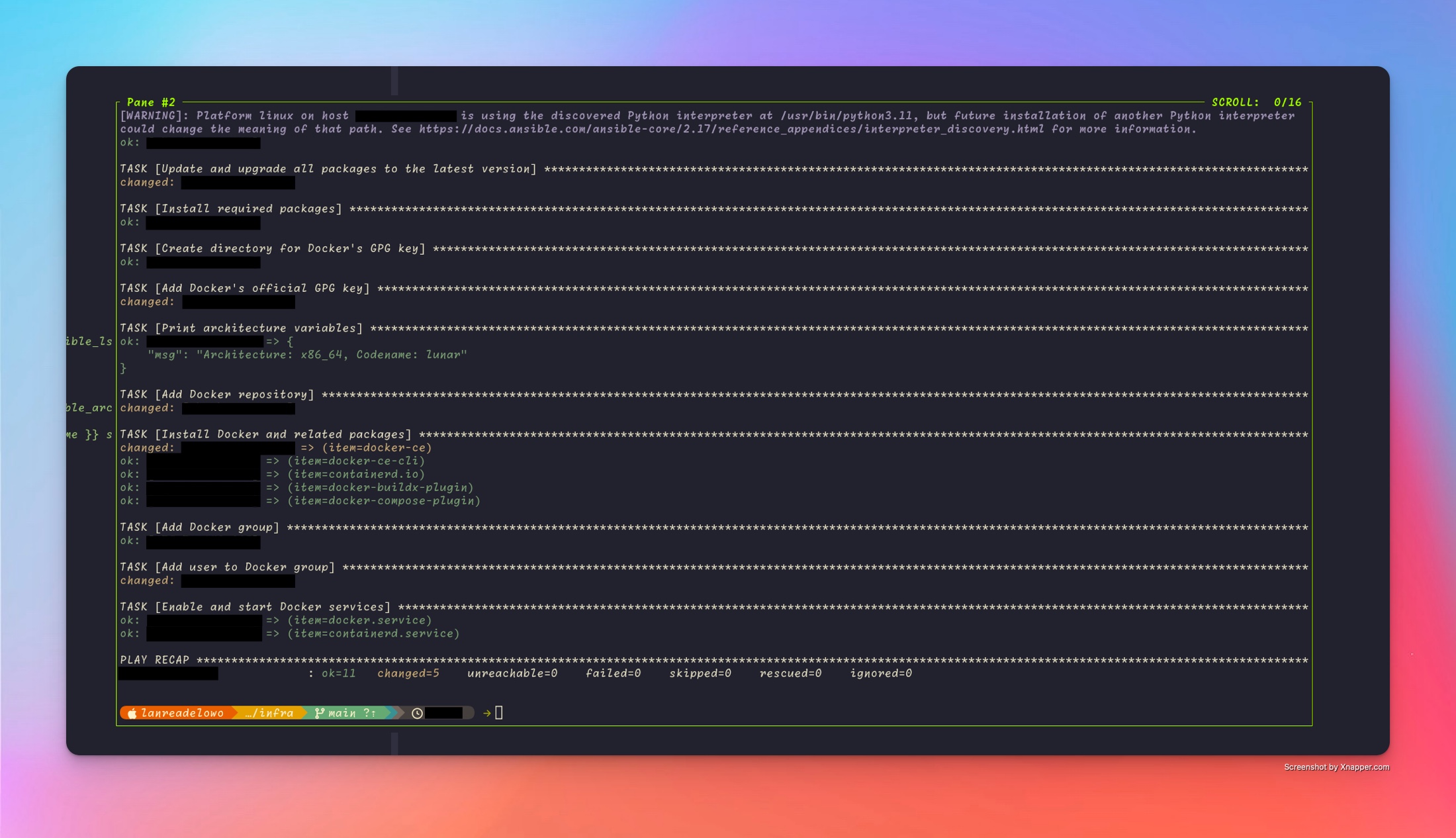The height and width of the screenshot is (838, 1456).
Task: Click the 'failed=0' recap value
Action: (x=614, y=673)
